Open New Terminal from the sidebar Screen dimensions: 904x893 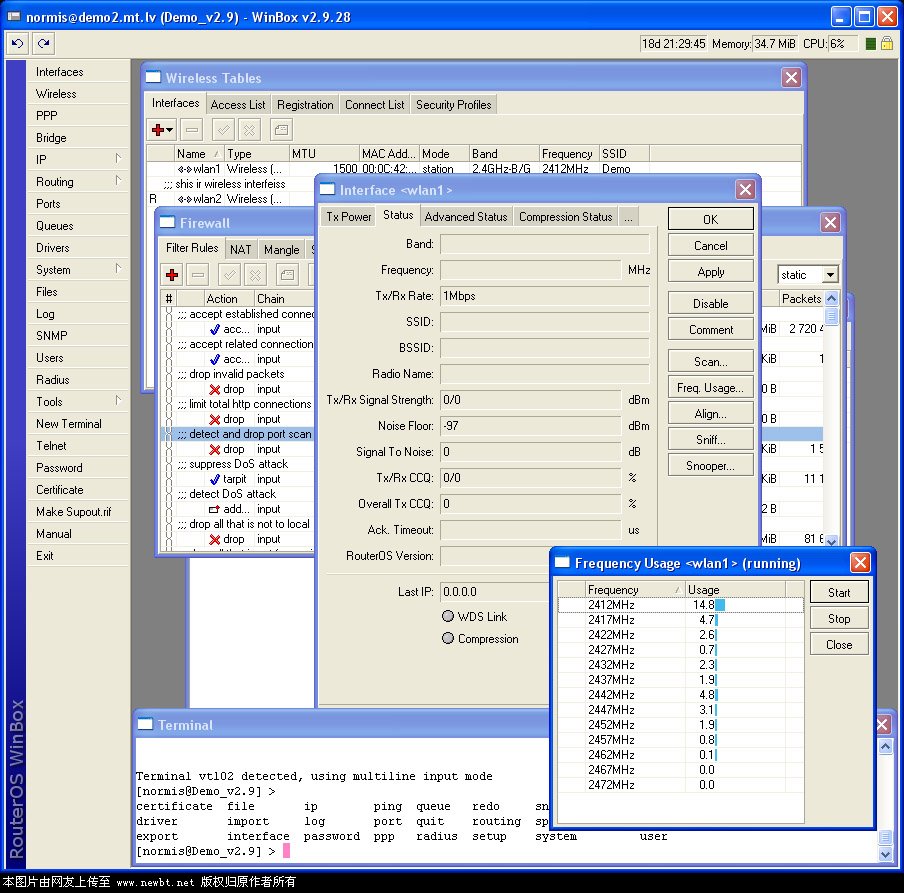coord(78,424)
